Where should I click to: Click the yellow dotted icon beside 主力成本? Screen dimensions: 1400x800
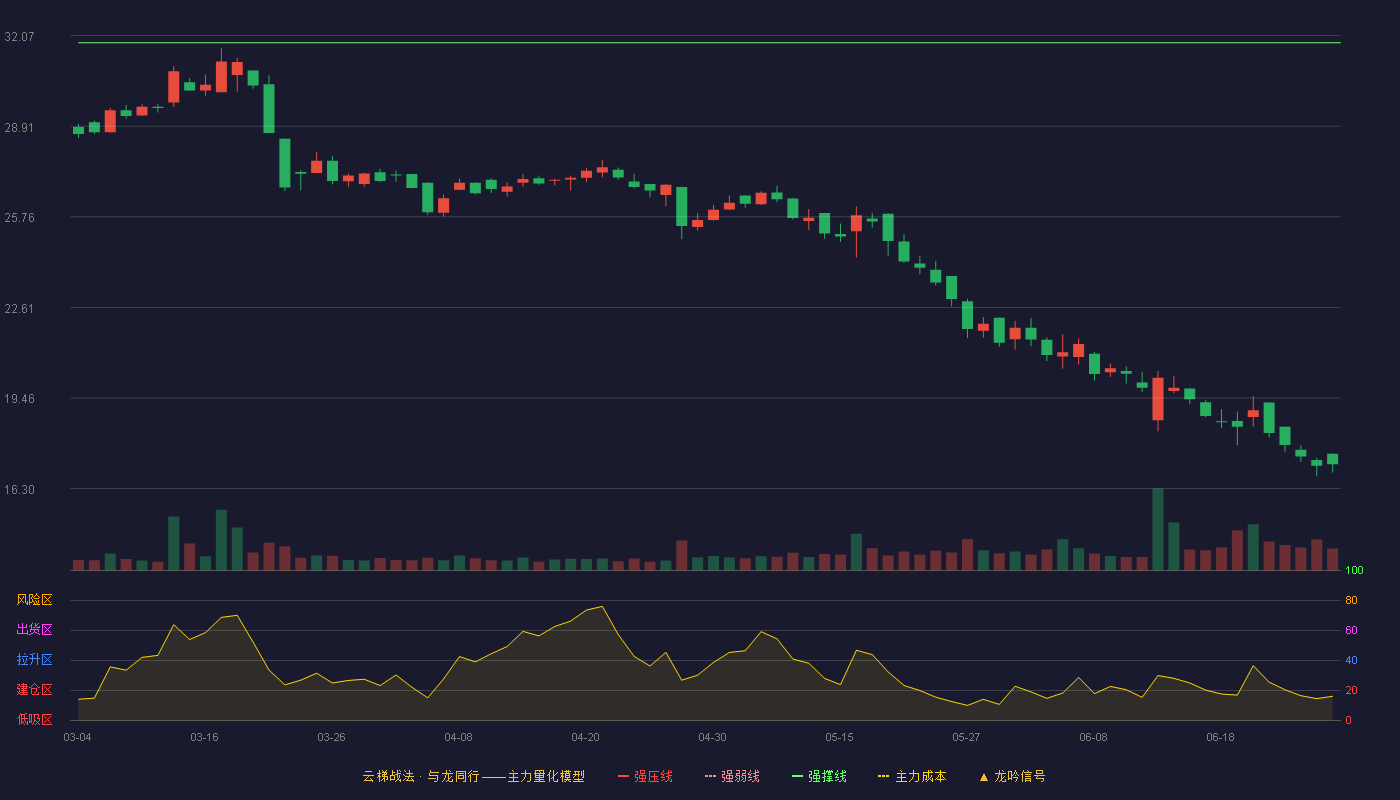883,776
